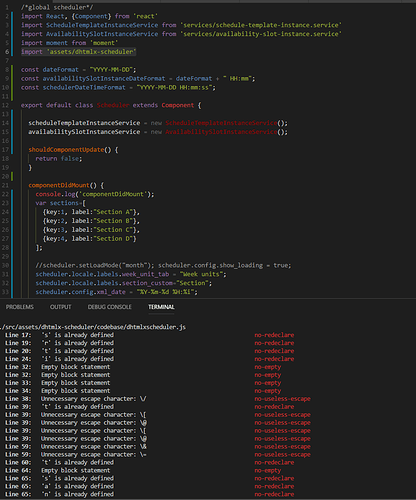Click the import moment from 'moment' line
Viewport: 416px width, 500px height.
tap(69, 43)
